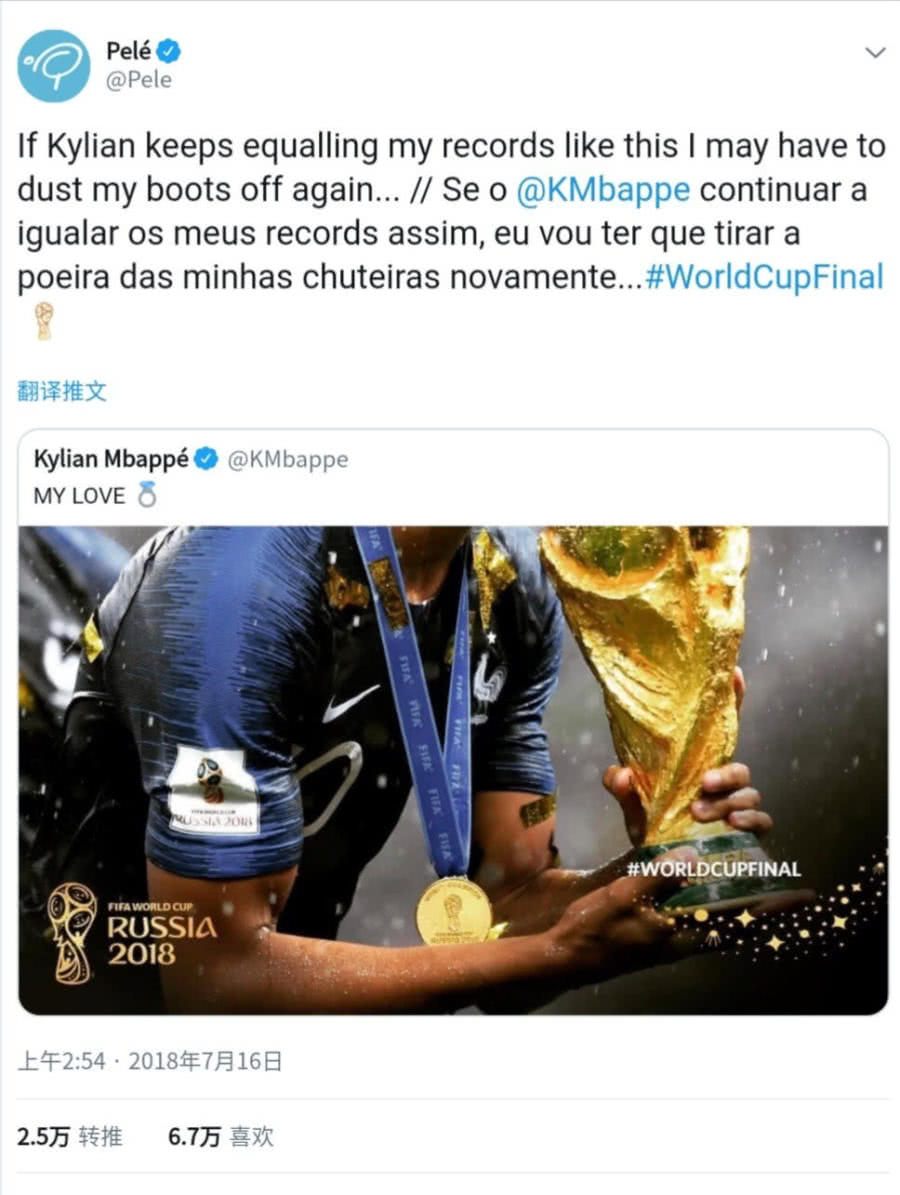View the 2.5万 转推 retweets list
The width and height of the screenshot is (900, 1195).
pyautogui.click(x=69, y=1136)
